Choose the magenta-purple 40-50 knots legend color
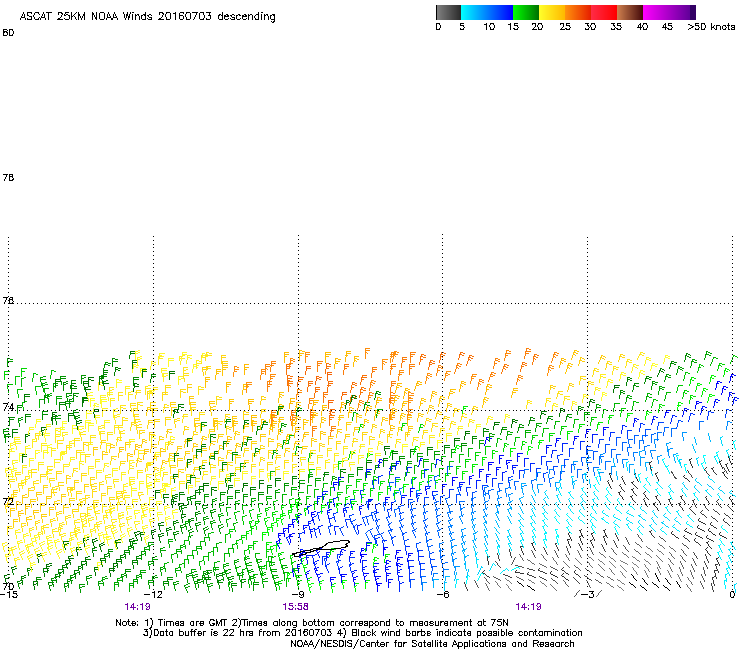 click(669, 12)
